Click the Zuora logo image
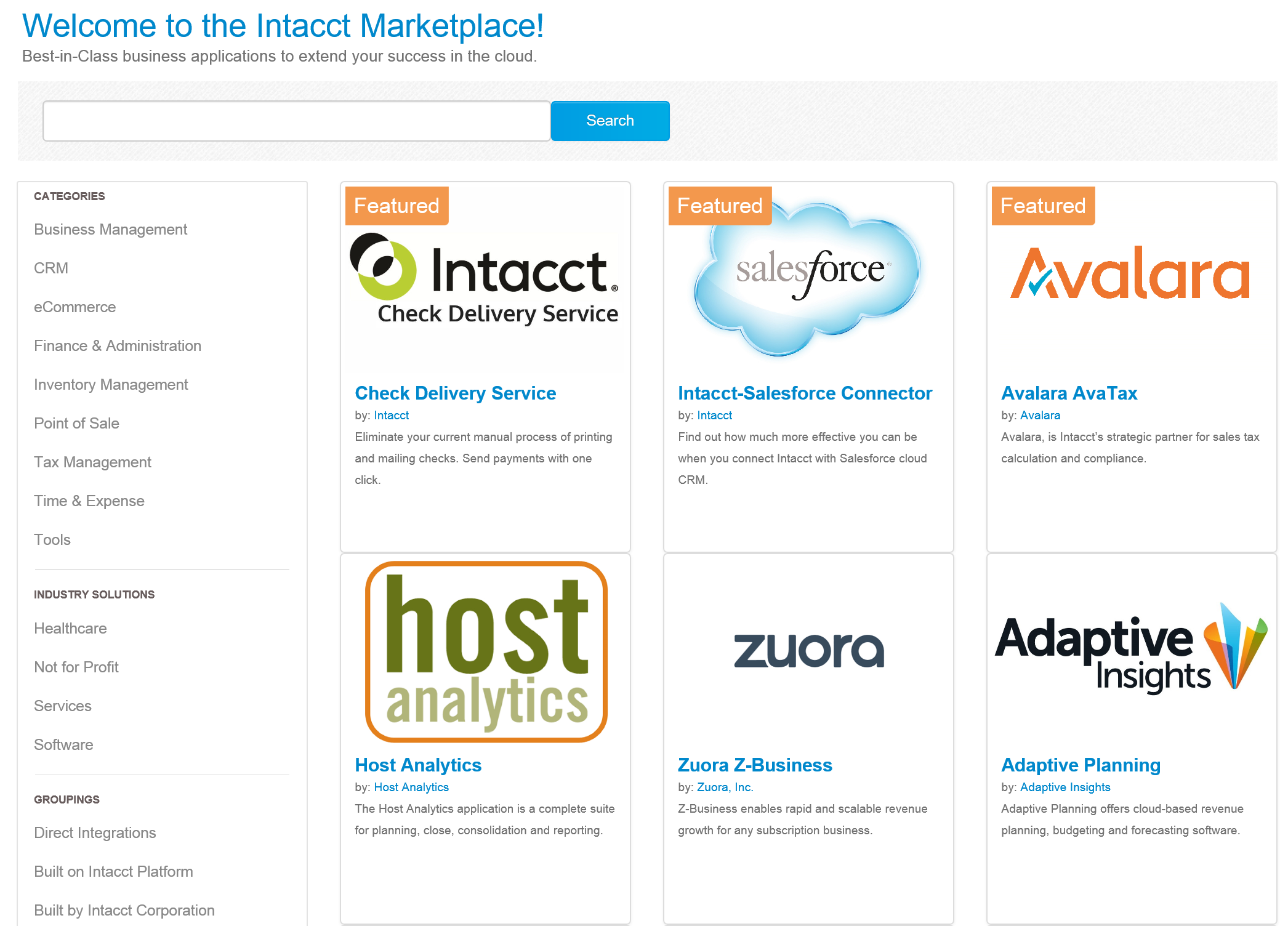This screenshot has height=926, width=1288. tap(808, 650)
